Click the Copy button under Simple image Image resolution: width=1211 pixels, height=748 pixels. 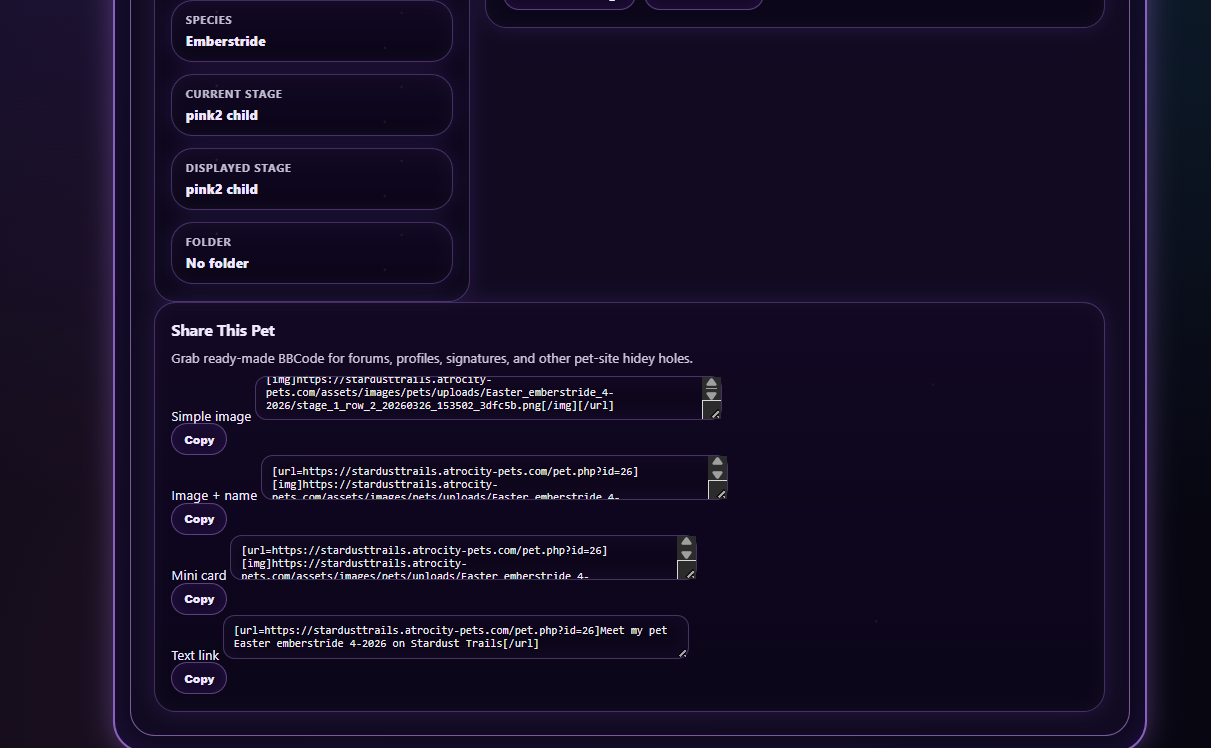coord(199,440)
